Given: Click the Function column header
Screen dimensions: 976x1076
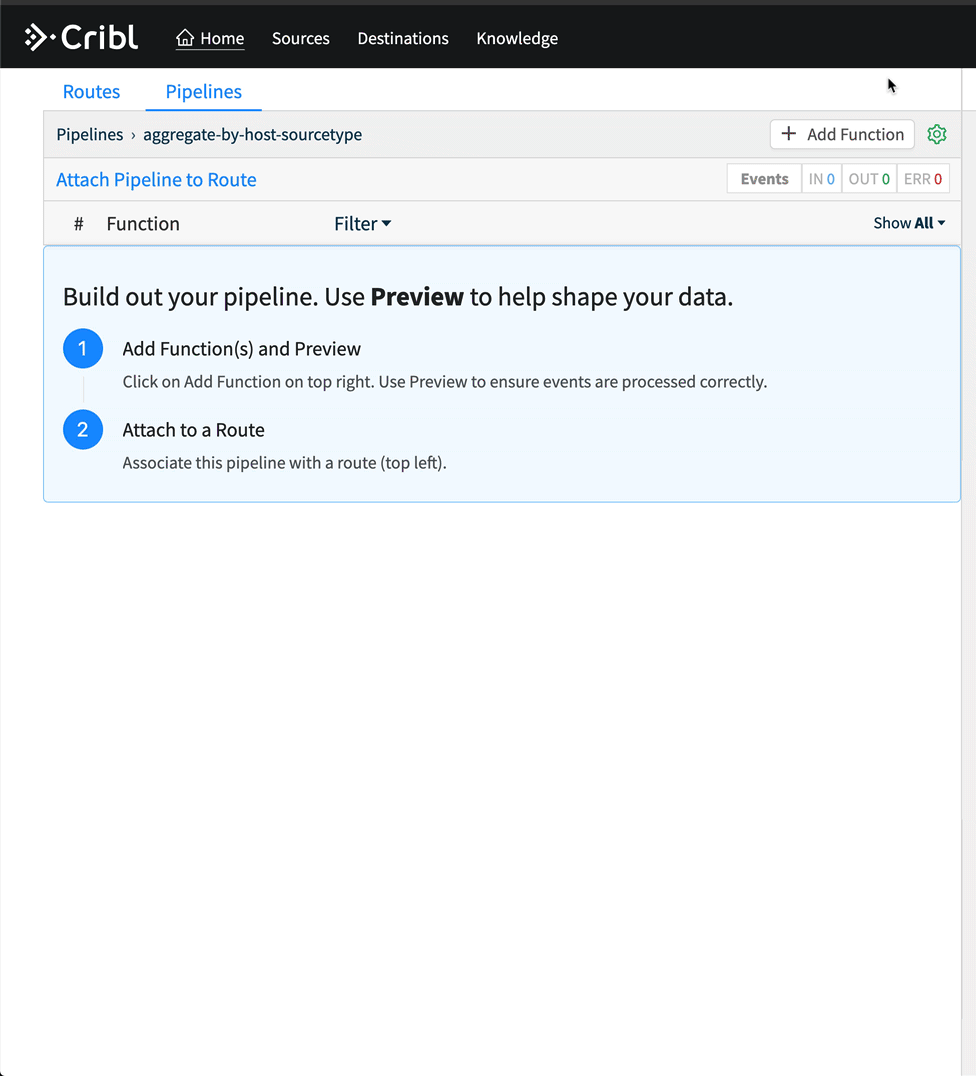Looking at the screenshot, I should point(143,224).
